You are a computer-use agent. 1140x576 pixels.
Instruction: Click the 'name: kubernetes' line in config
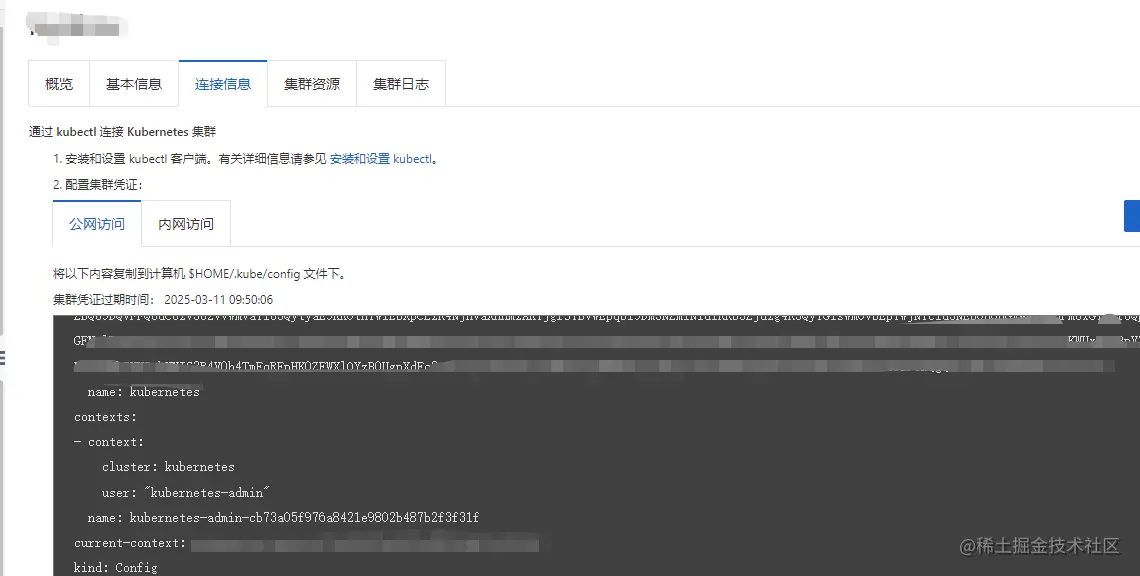143,392
